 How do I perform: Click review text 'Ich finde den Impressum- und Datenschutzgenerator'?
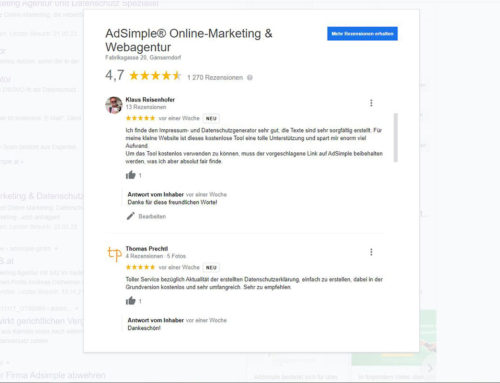pyautogui.click(x=254, y=146)
